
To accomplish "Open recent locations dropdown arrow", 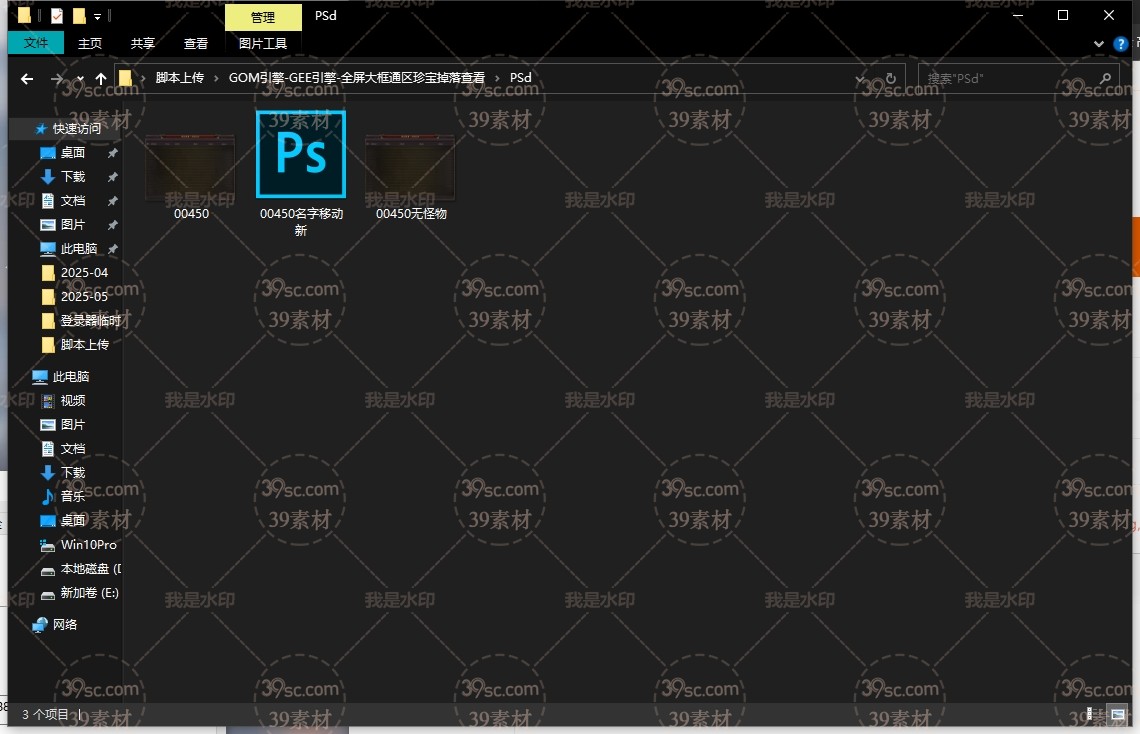I will 80,78.
